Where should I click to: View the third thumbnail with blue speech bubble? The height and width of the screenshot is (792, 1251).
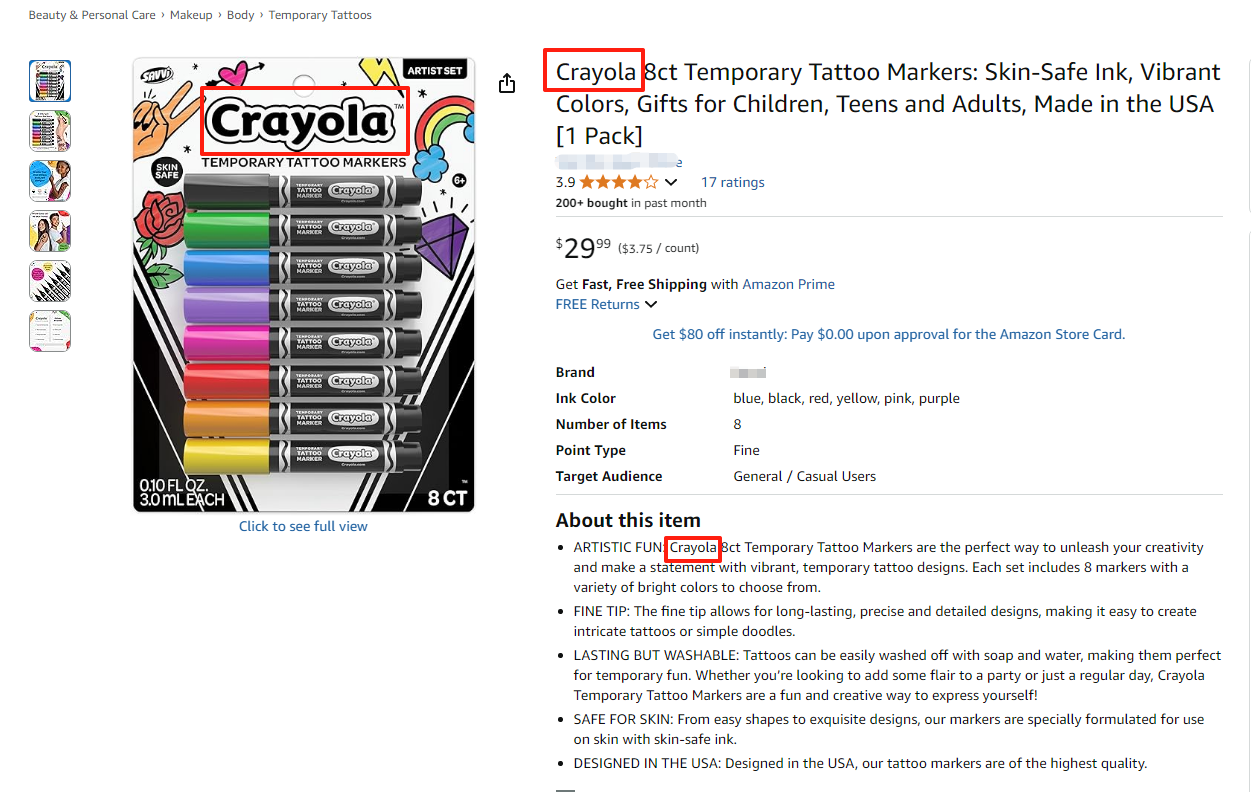click(50, 181)
